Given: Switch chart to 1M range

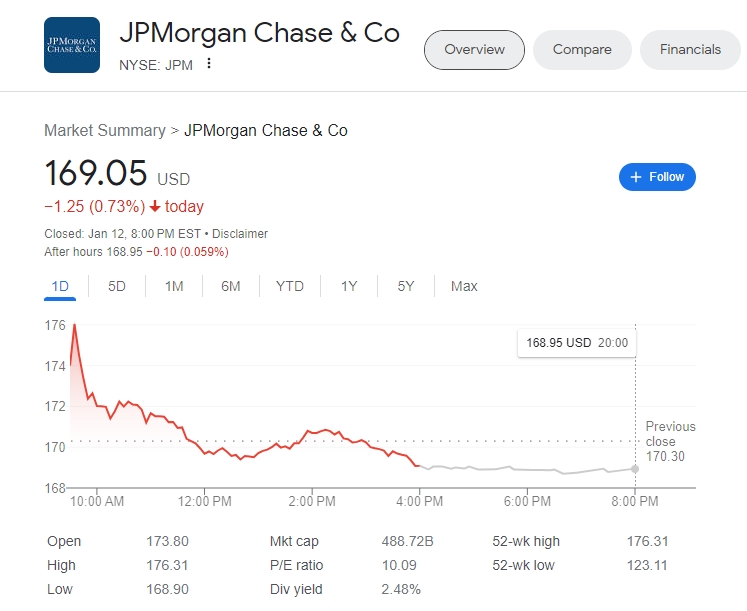Looking at the screenshot, I should (174, 286).
